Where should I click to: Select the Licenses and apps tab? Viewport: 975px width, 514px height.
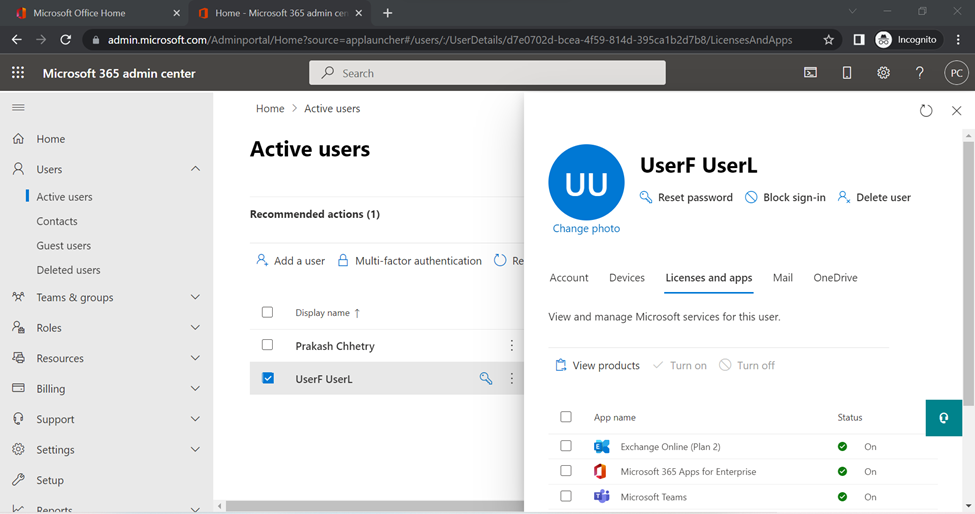point(709,278)
